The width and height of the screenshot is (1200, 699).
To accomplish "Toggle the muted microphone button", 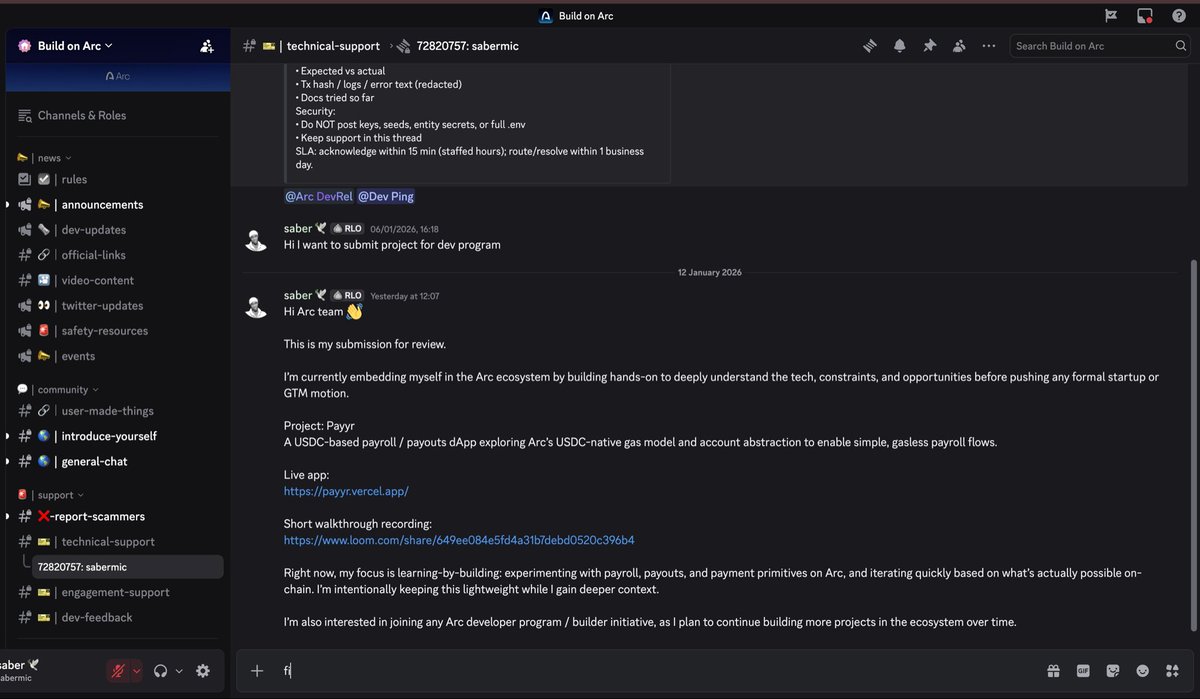I will pyautogui.click(x=117, y=671).
